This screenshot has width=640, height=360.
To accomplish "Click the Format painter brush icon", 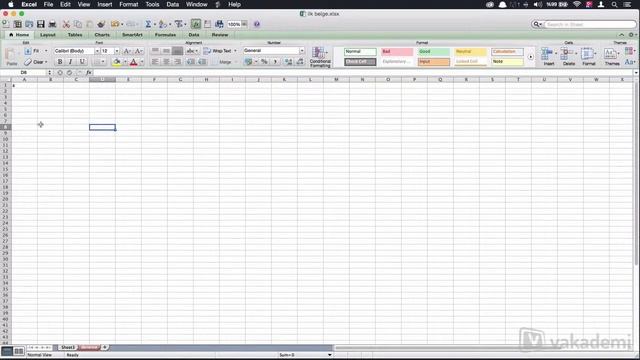I will coord(101,24).
